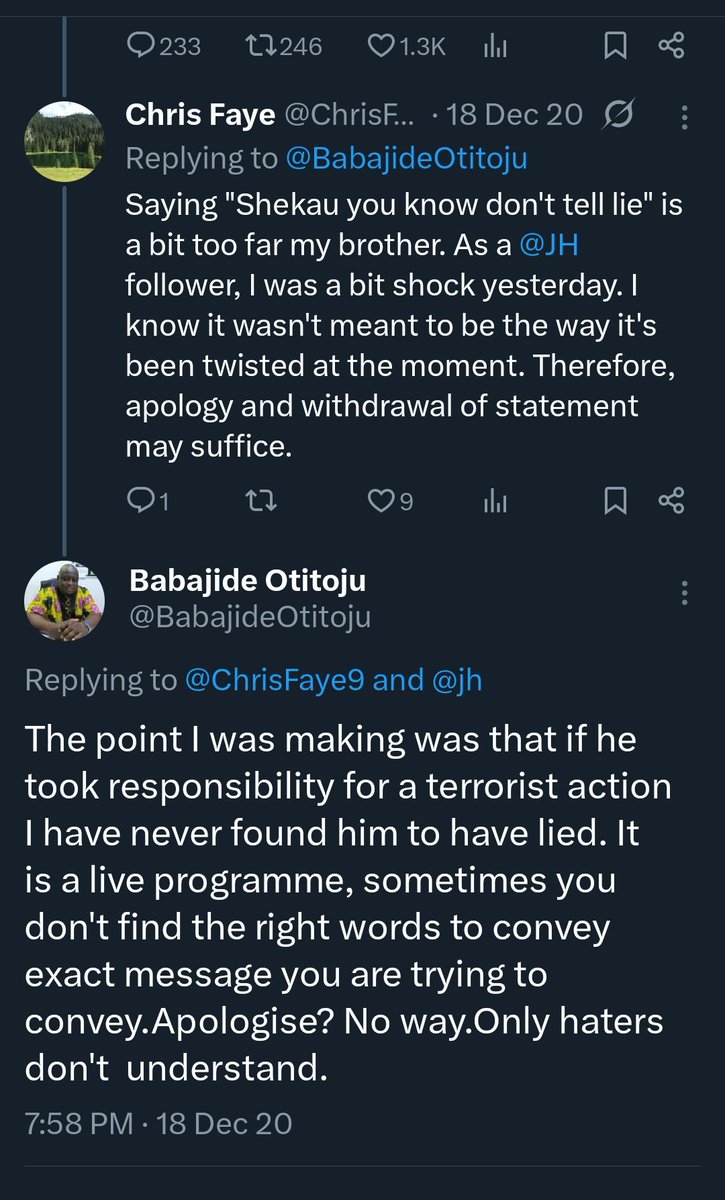Bookmark Chris Faye's tweet
The height and width of the screenshot is (1200, 725).
[x=617, y=501]
